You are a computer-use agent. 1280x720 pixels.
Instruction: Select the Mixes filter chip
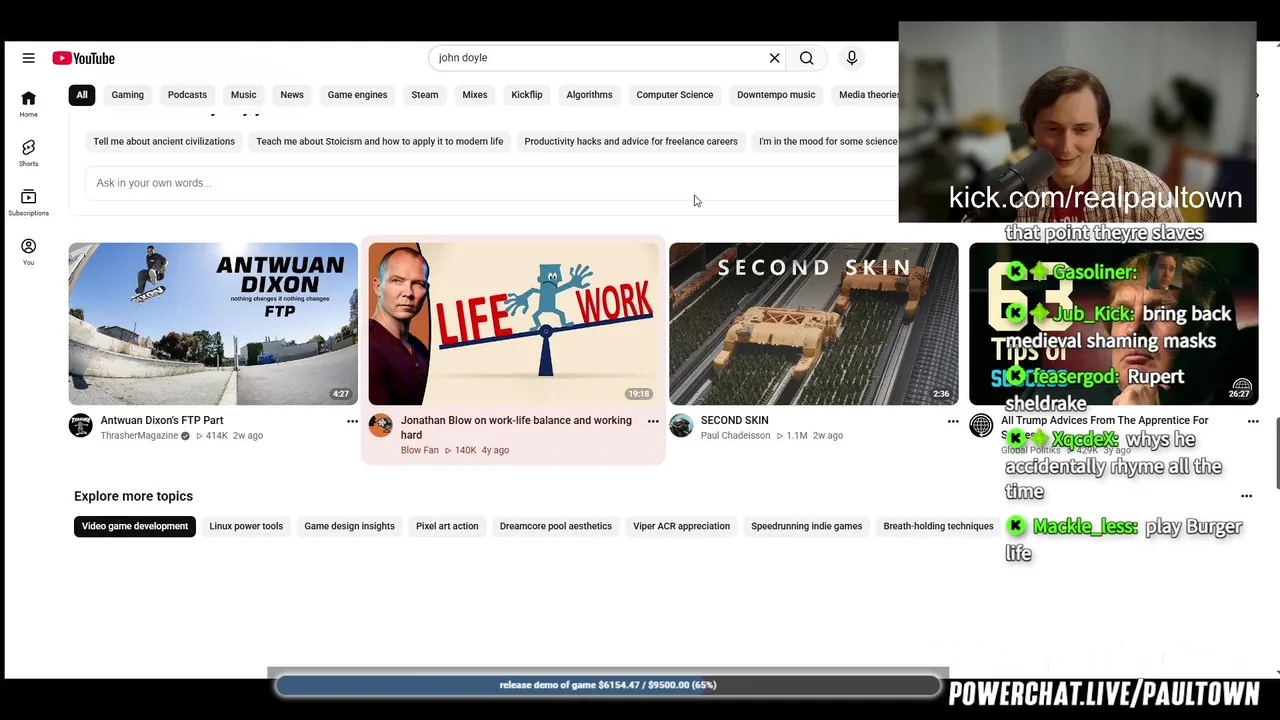pyautogui.click(x=475, y=95)
